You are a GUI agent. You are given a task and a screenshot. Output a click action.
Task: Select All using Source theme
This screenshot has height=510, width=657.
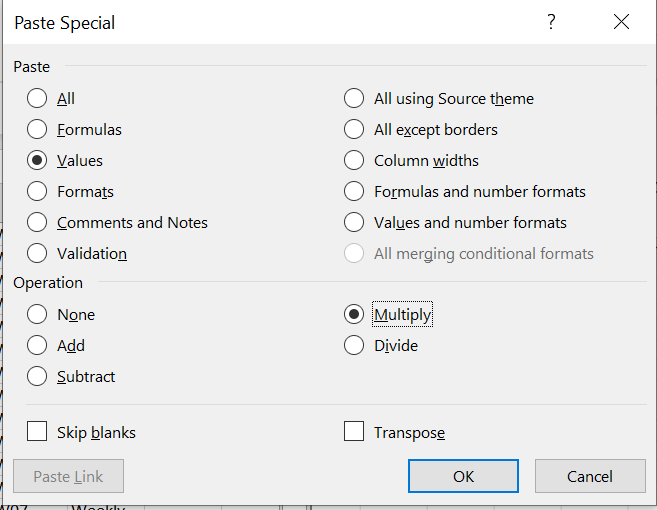pos(354,98)
